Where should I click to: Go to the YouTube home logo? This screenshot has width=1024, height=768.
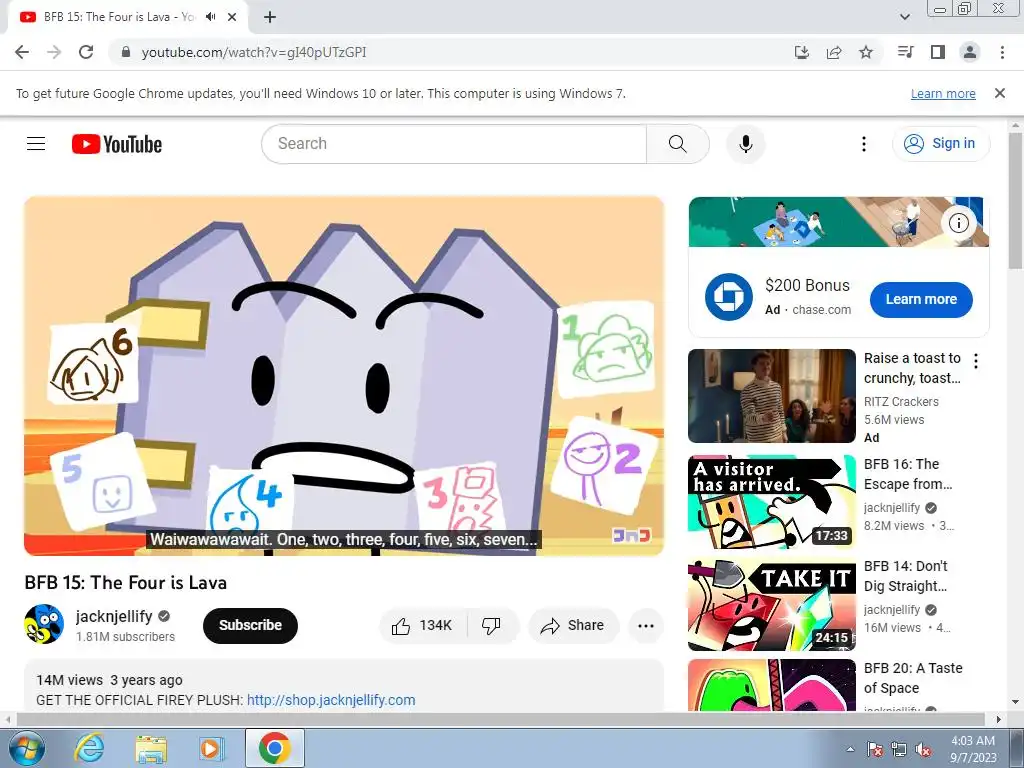point(117,144)
